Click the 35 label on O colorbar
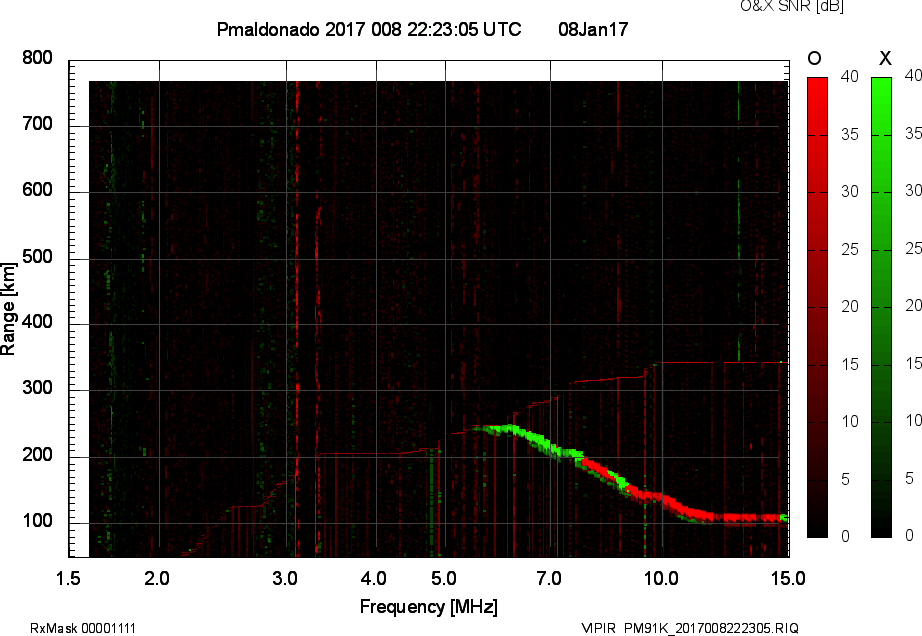The image size is (922, 636). [x=849, y=135]
